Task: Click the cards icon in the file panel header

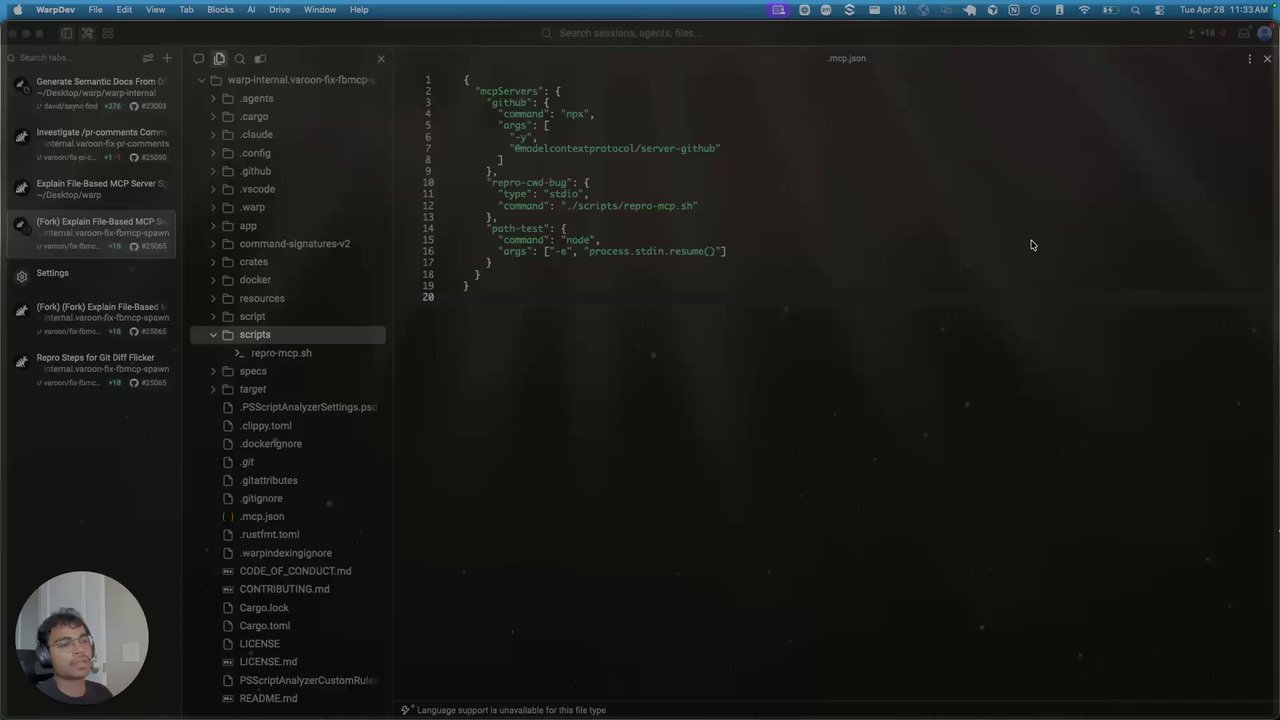Action: [260, 59]
